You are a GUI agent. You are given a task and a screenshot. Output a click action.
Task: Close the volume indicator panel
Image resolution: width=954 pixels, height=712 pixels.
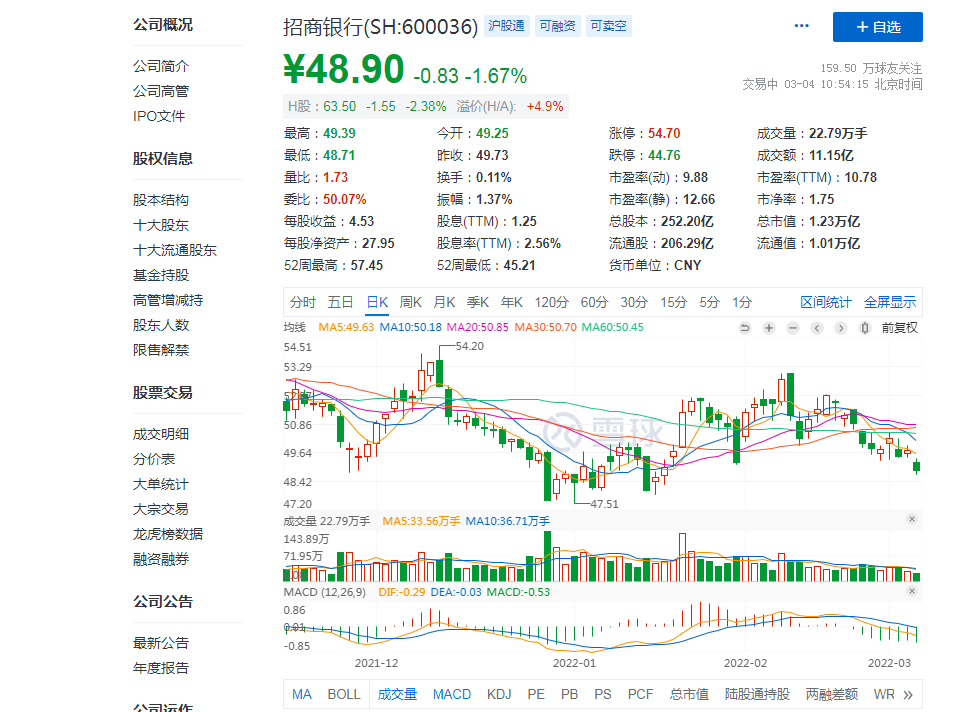[911, 519]
